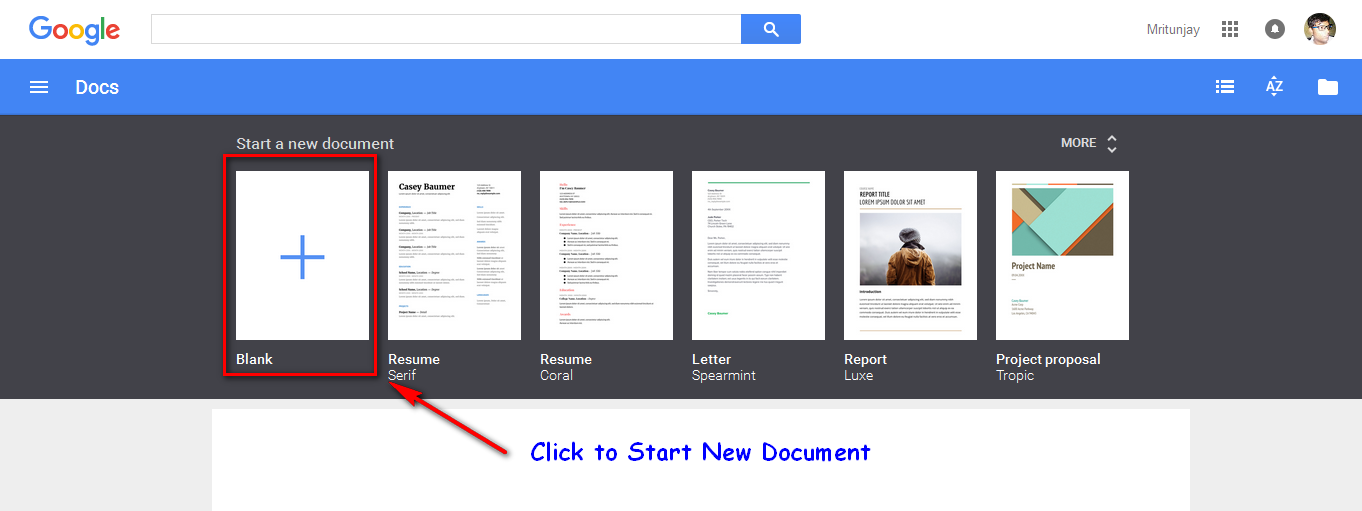Open the Google apps grid

pos(1230,29)
